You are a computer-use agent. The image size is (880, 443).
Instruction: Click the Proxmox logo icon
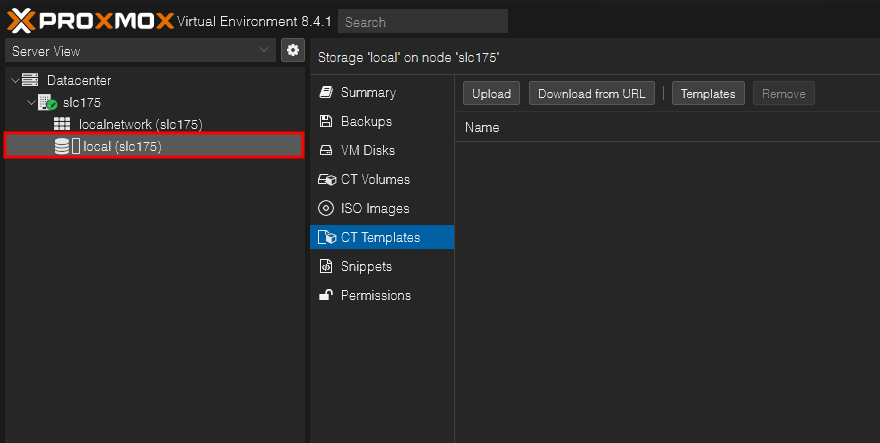tap(21, 21)
